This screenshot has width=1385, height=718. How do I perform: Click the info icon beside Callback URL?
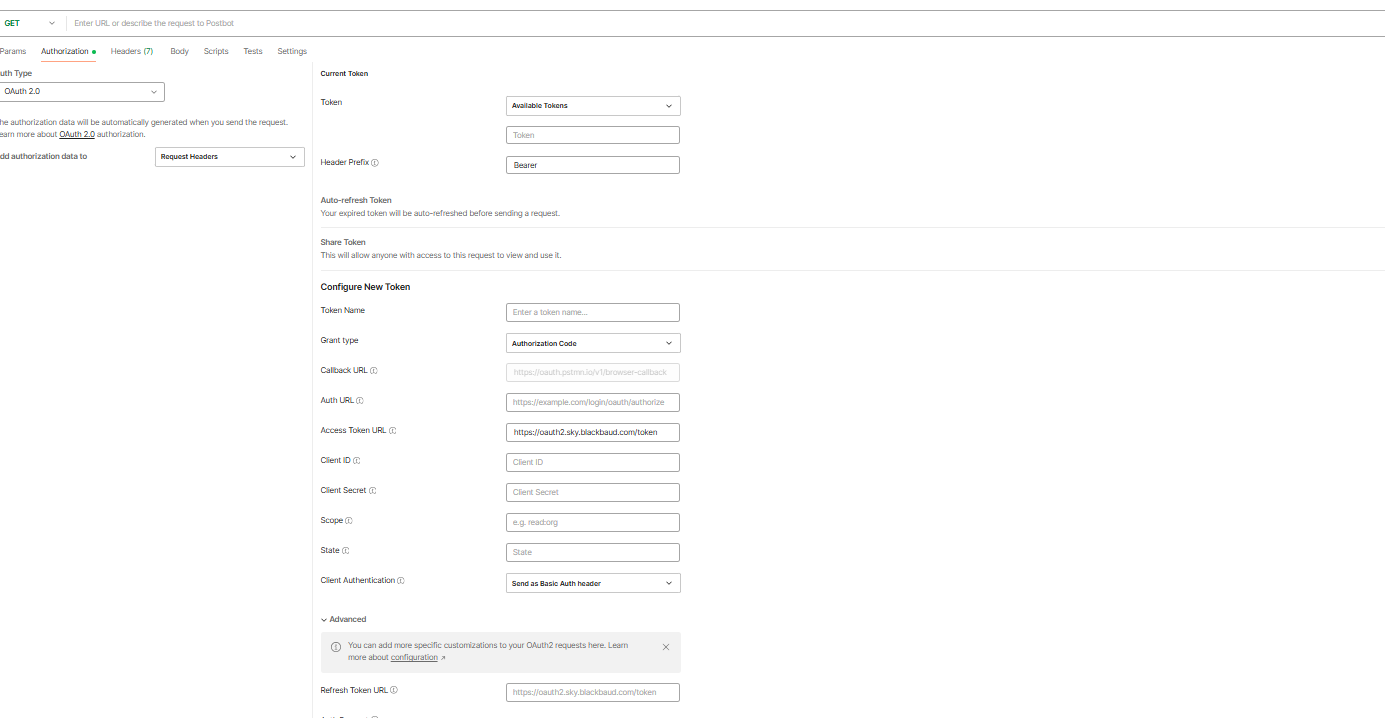tap(374, 371)
